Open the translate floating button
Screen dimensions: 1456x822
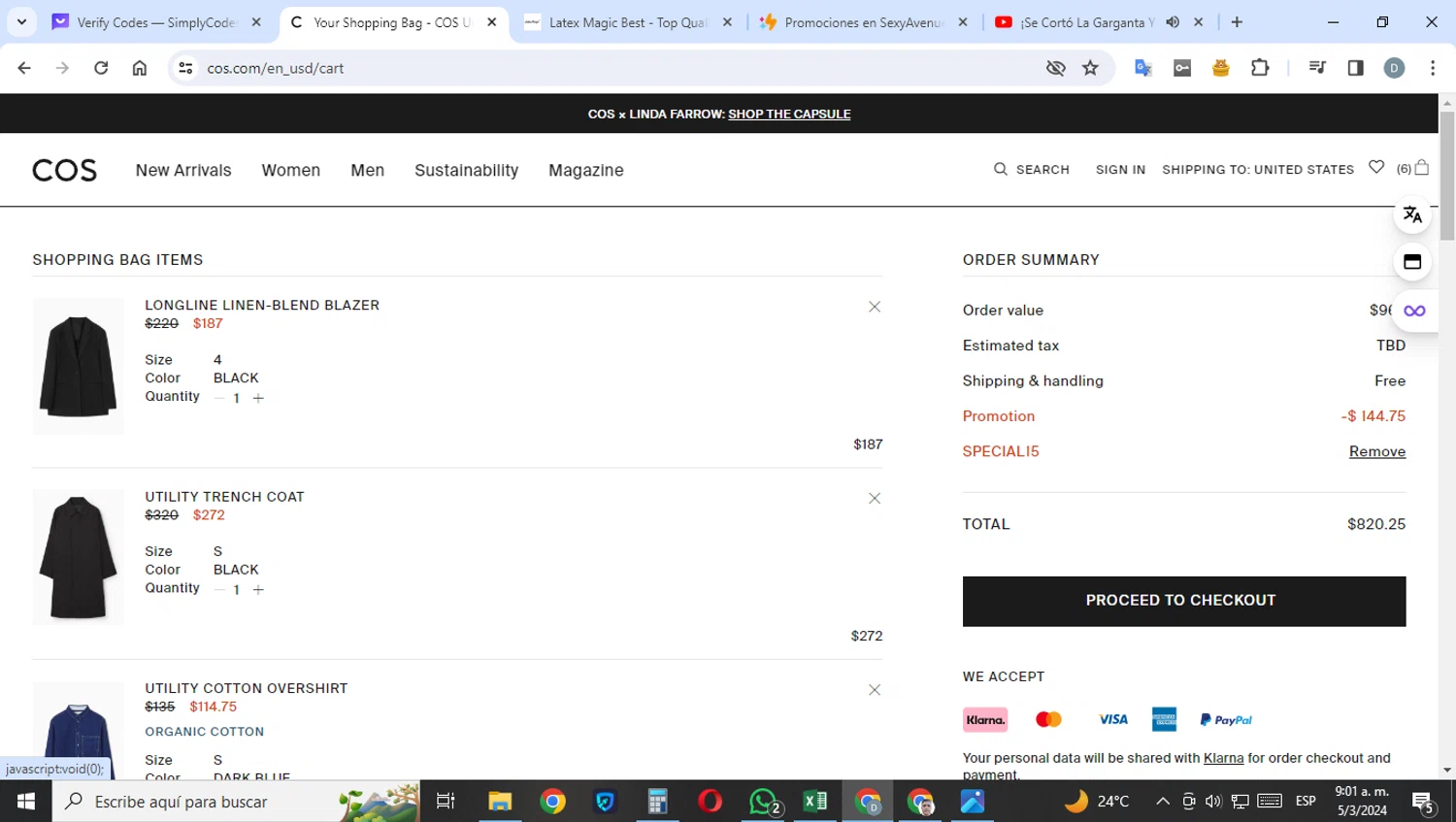click(x=1412, y=214)
